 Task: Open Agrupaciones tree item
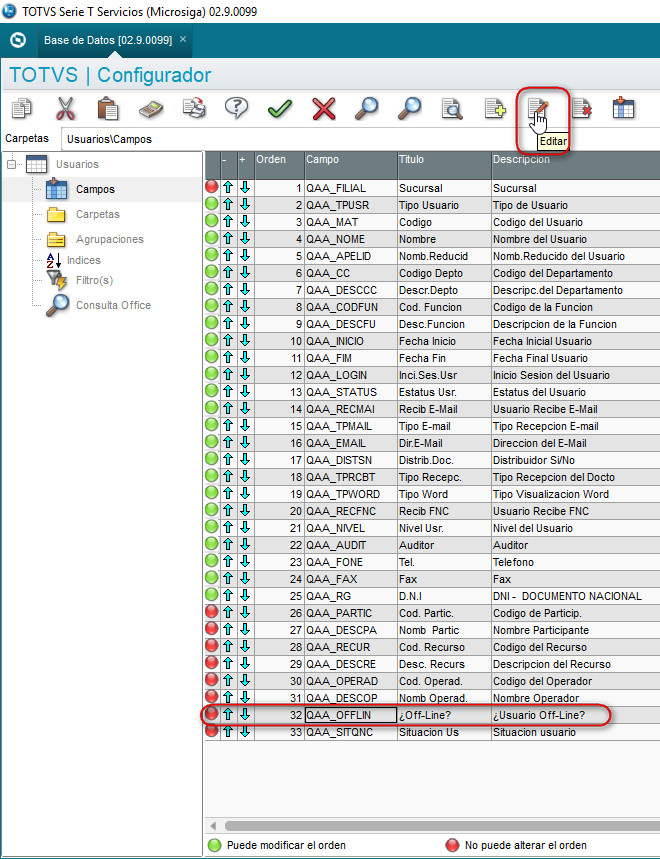(x=110, y=239)
